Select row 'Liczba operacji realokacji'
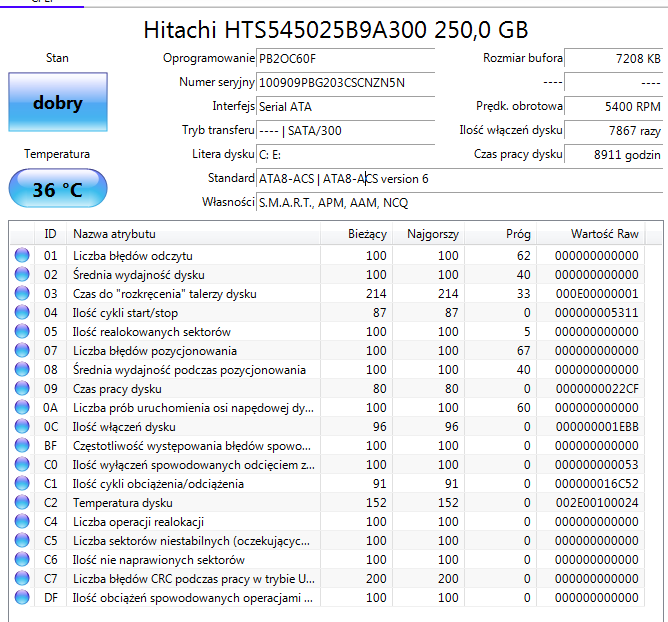Screen dimensions: 668x622 327,521
